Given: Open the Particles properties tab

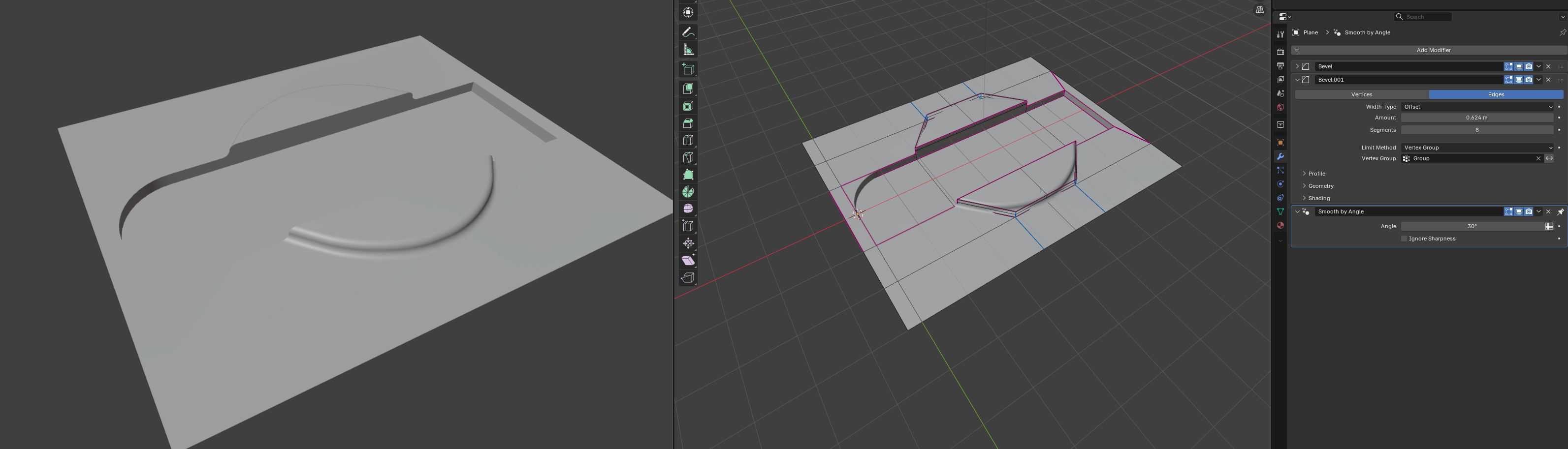Looking at the screenshot, I should (1280, 170).
